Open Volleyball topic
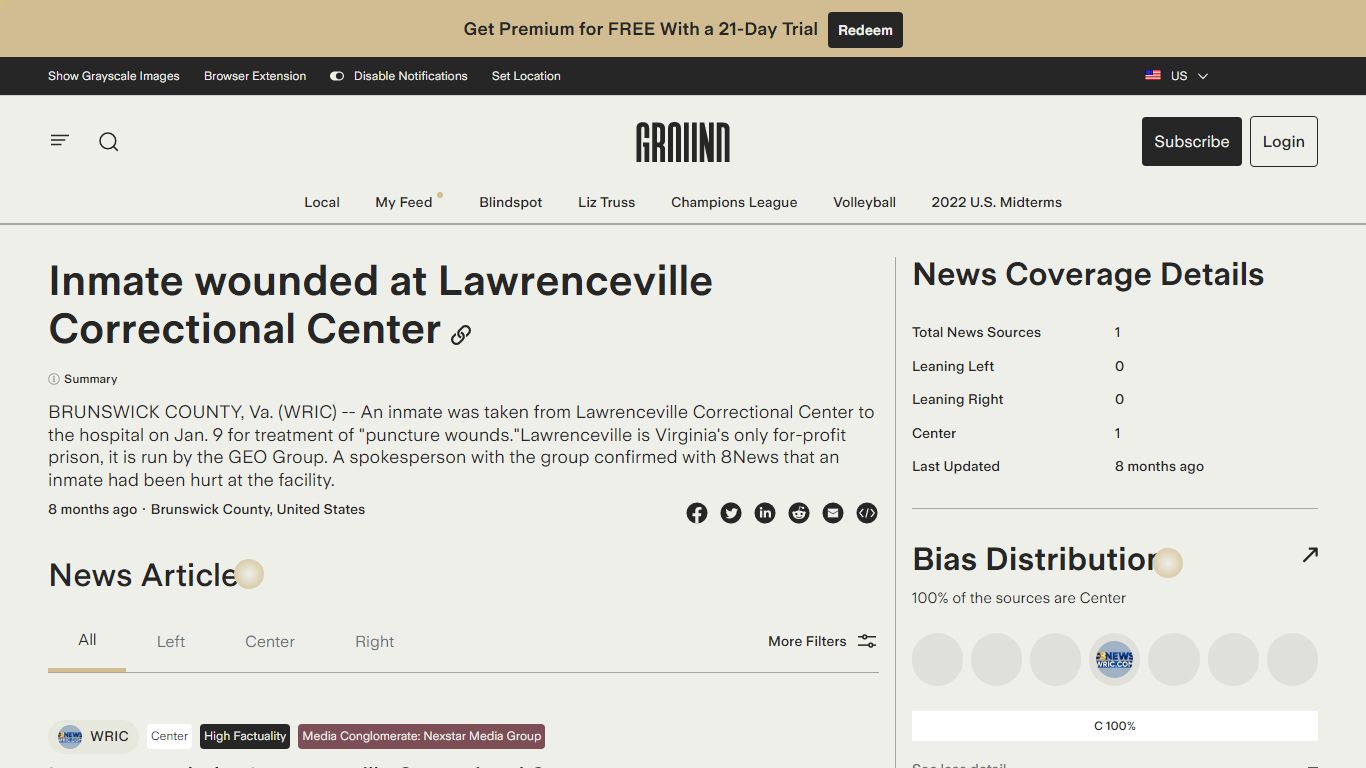This screenshot has width=1366, height=768. point(864,202)
